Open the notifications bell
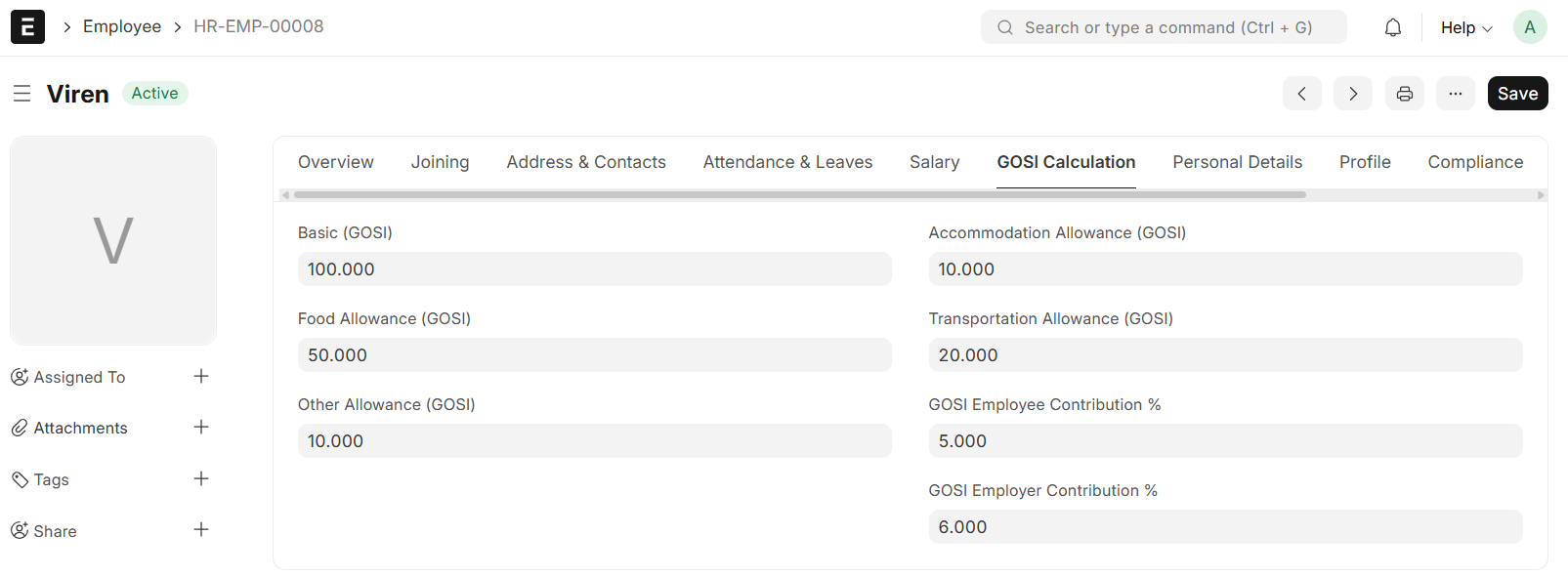Viewport: 1568px width, 576px height. tap(1393, 27)
